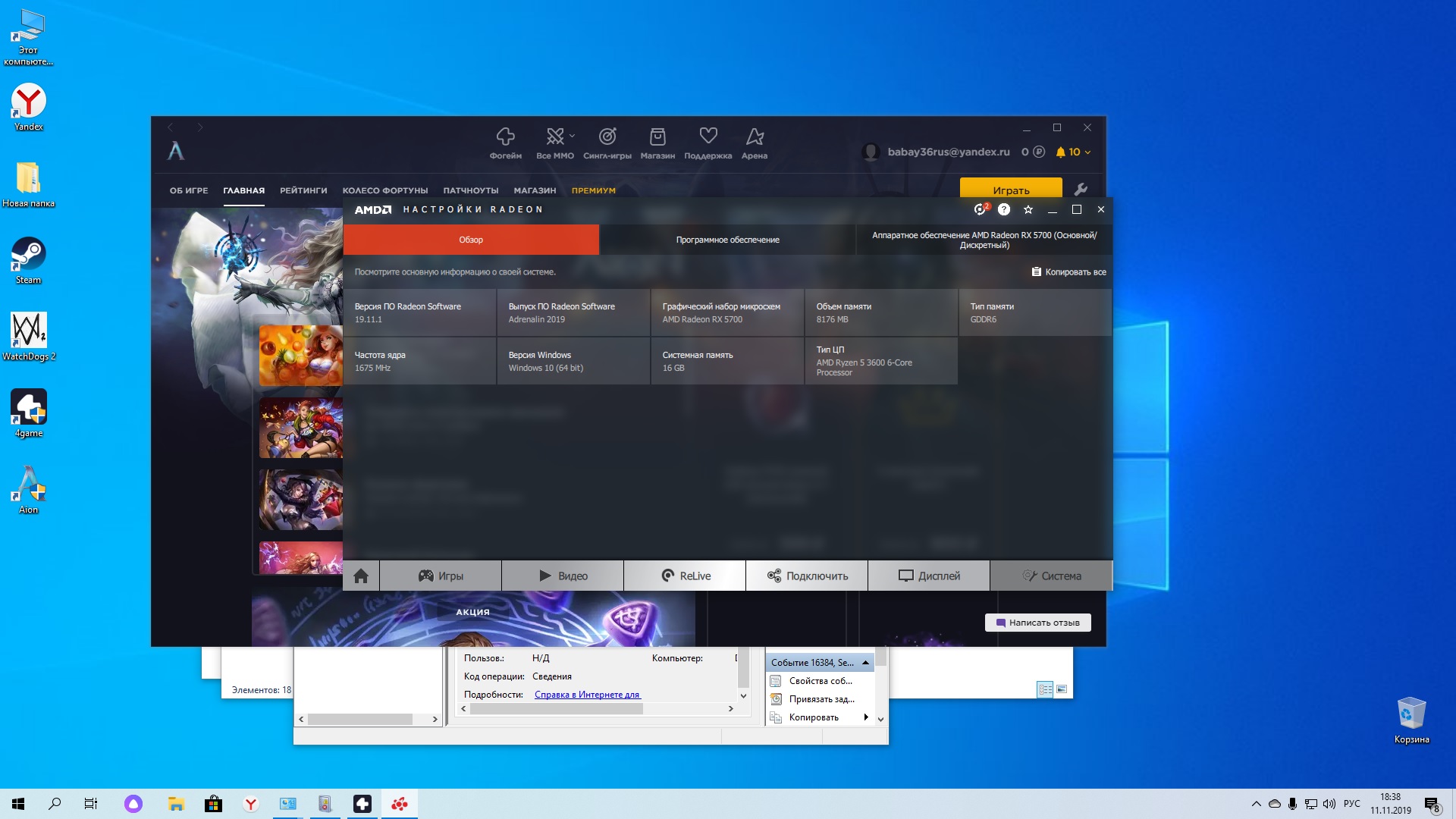
Task: Collapse Событие 16384 actions section
Action: coord(865,663)
